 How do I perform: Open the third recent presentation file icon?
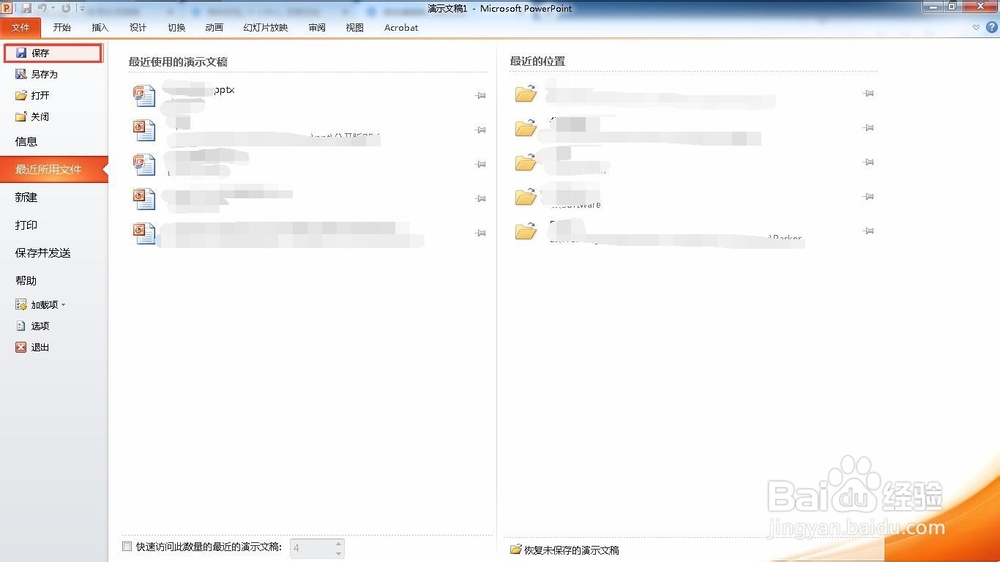(x=143, y=165)
